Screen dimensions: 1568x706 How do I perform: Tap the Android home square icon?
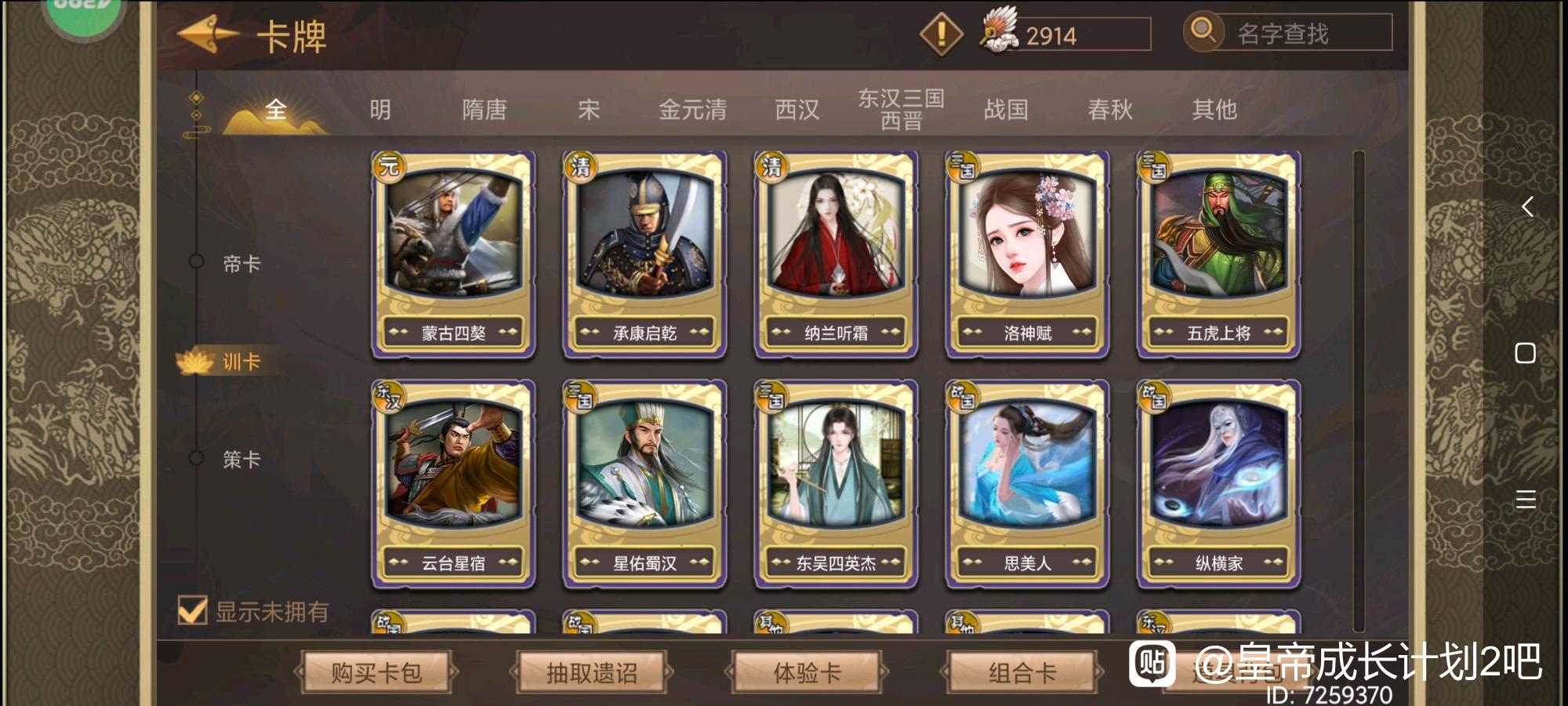pos(1525,353)
